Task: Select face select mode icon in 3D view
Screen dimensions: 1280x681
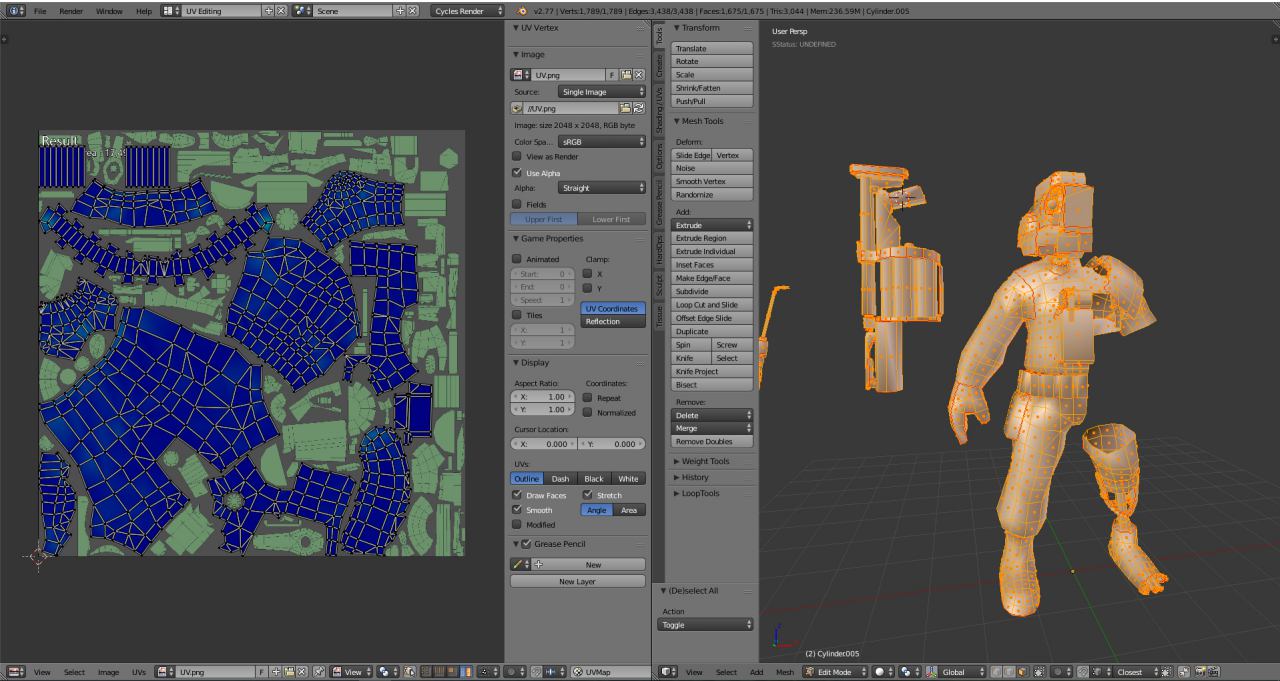Action: point(1022,672)
